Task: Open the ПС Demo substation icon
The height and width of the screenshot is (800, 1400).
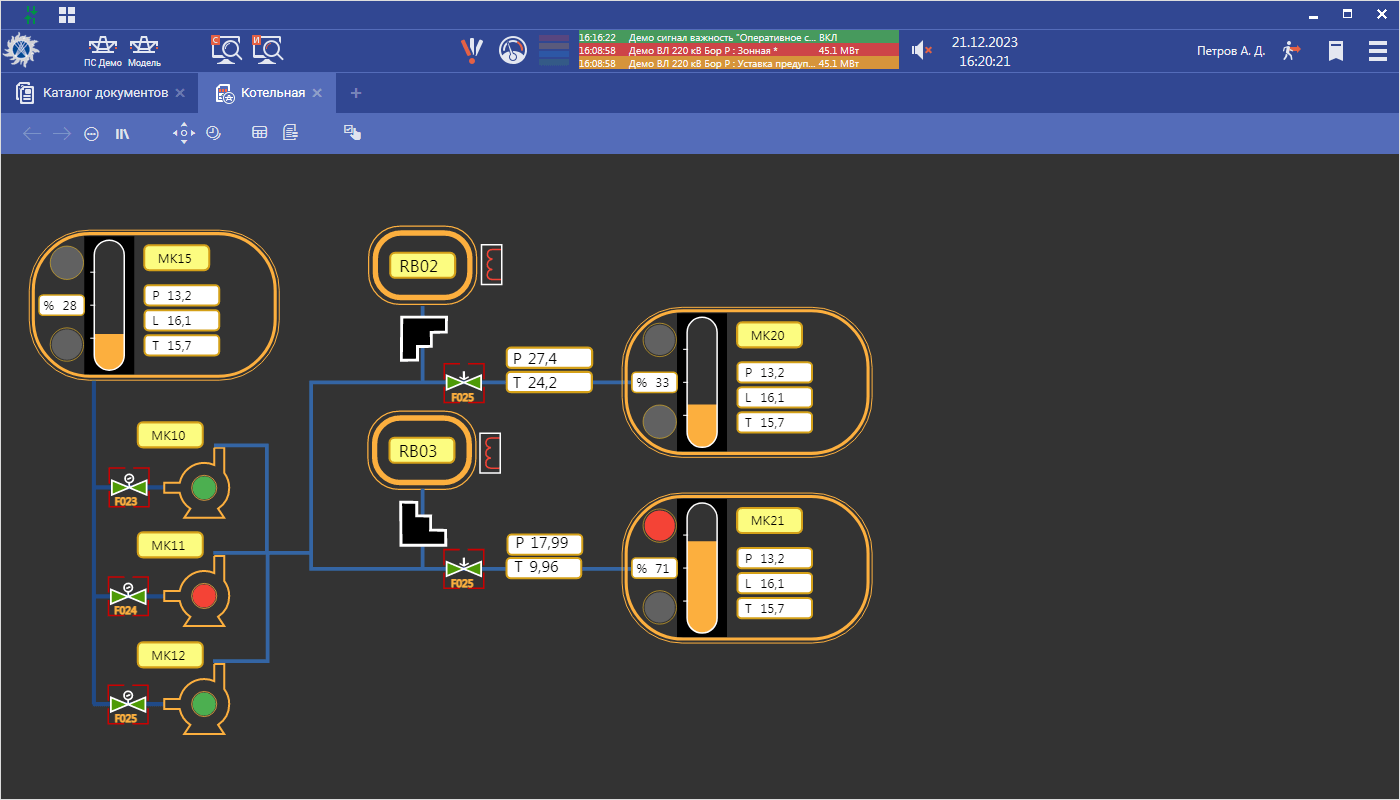Action: coord(102,49)
